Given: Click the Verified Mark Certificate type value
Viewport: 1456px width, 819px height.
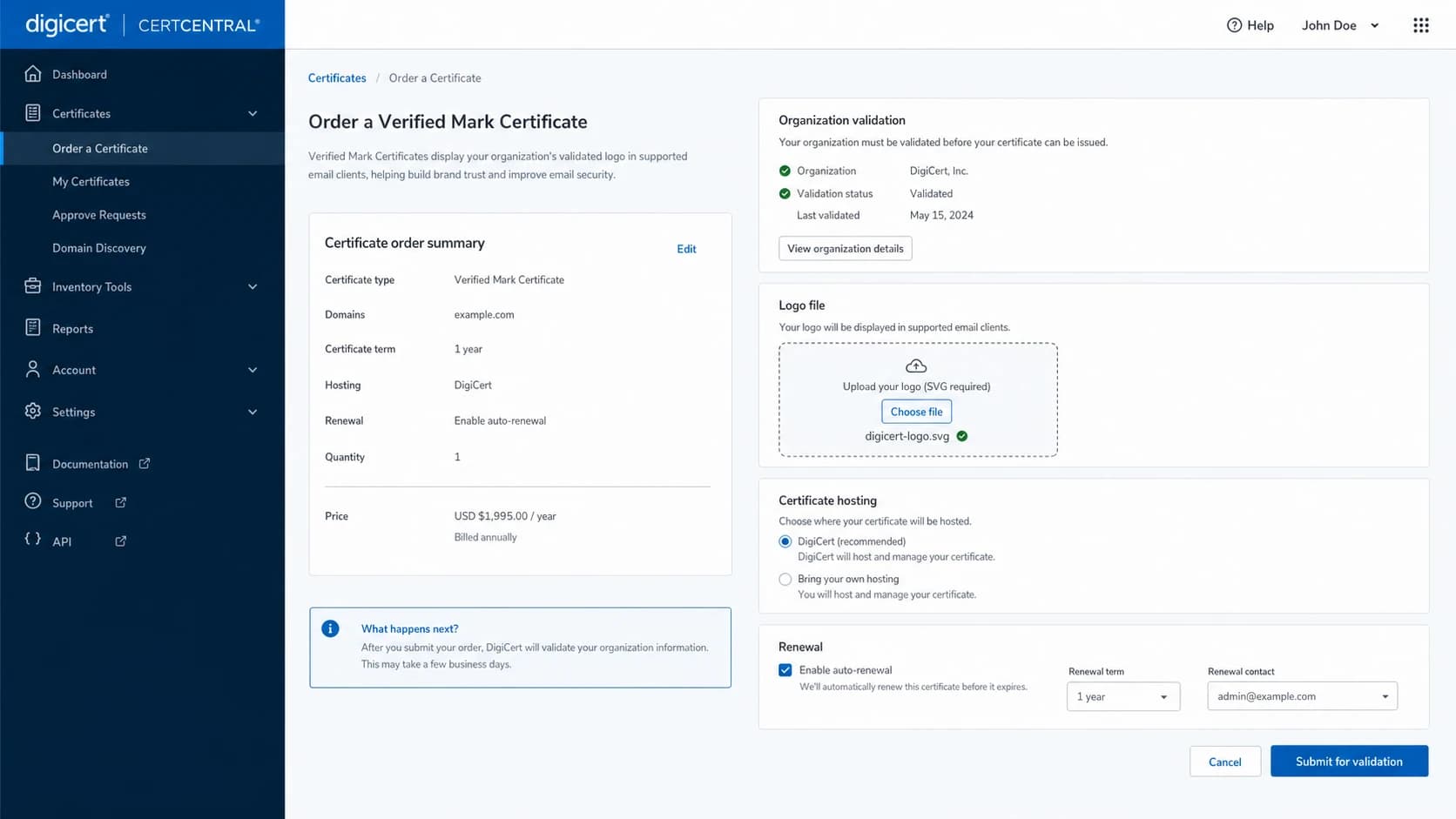Looking at the screenshot, I should (x=509, y=279).
